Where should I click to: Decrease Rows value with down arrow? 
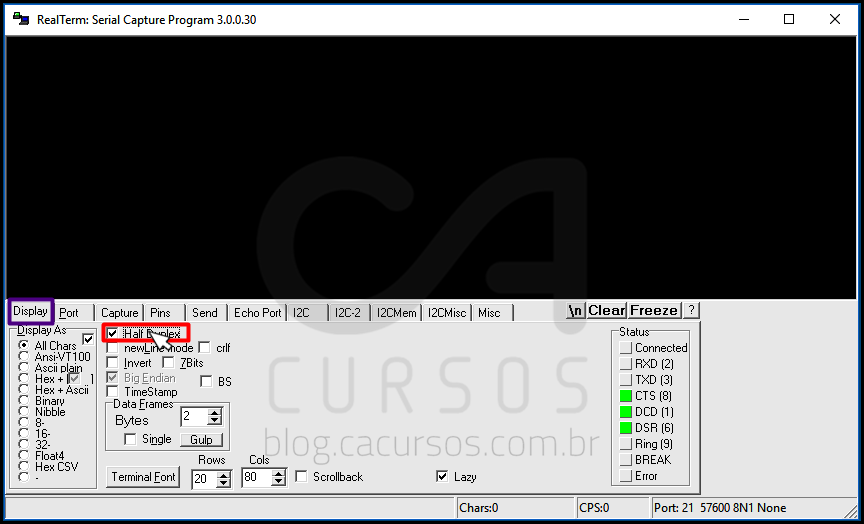pyautogui.click(x=223, y=483)
